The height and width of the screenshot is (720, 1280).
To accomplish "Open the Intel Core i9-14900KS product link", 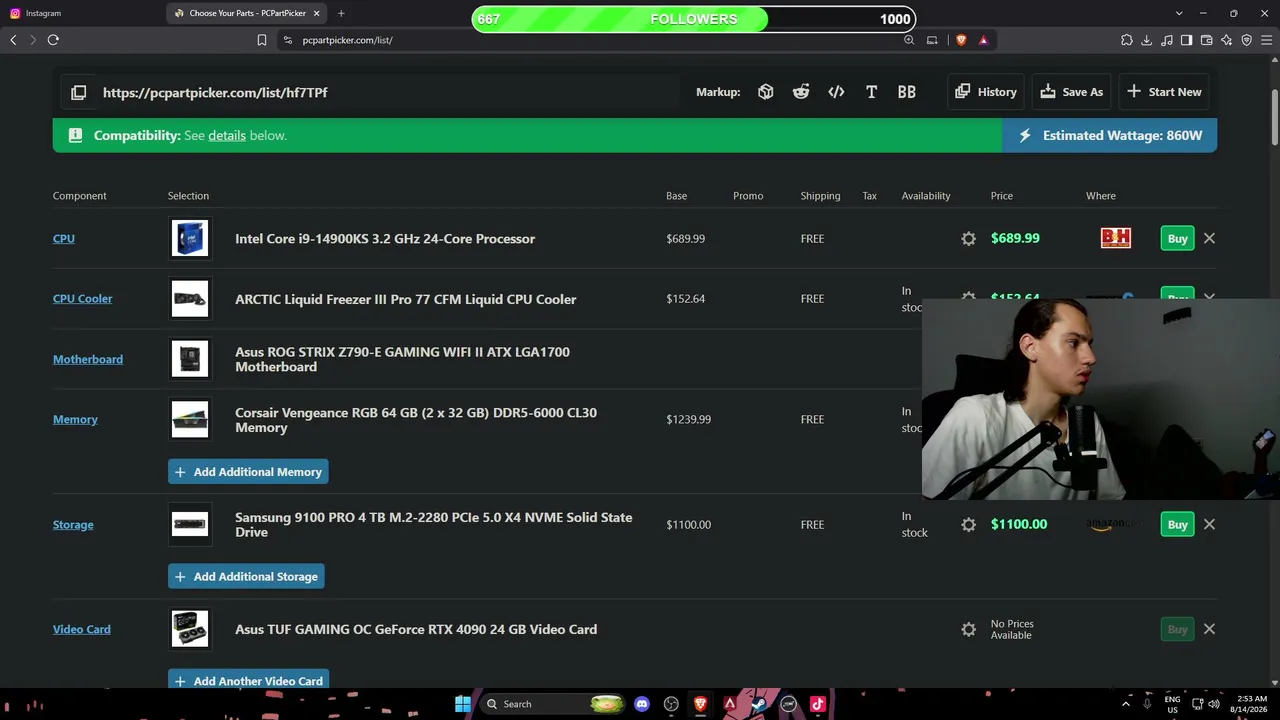I will (x=385, y=239).
